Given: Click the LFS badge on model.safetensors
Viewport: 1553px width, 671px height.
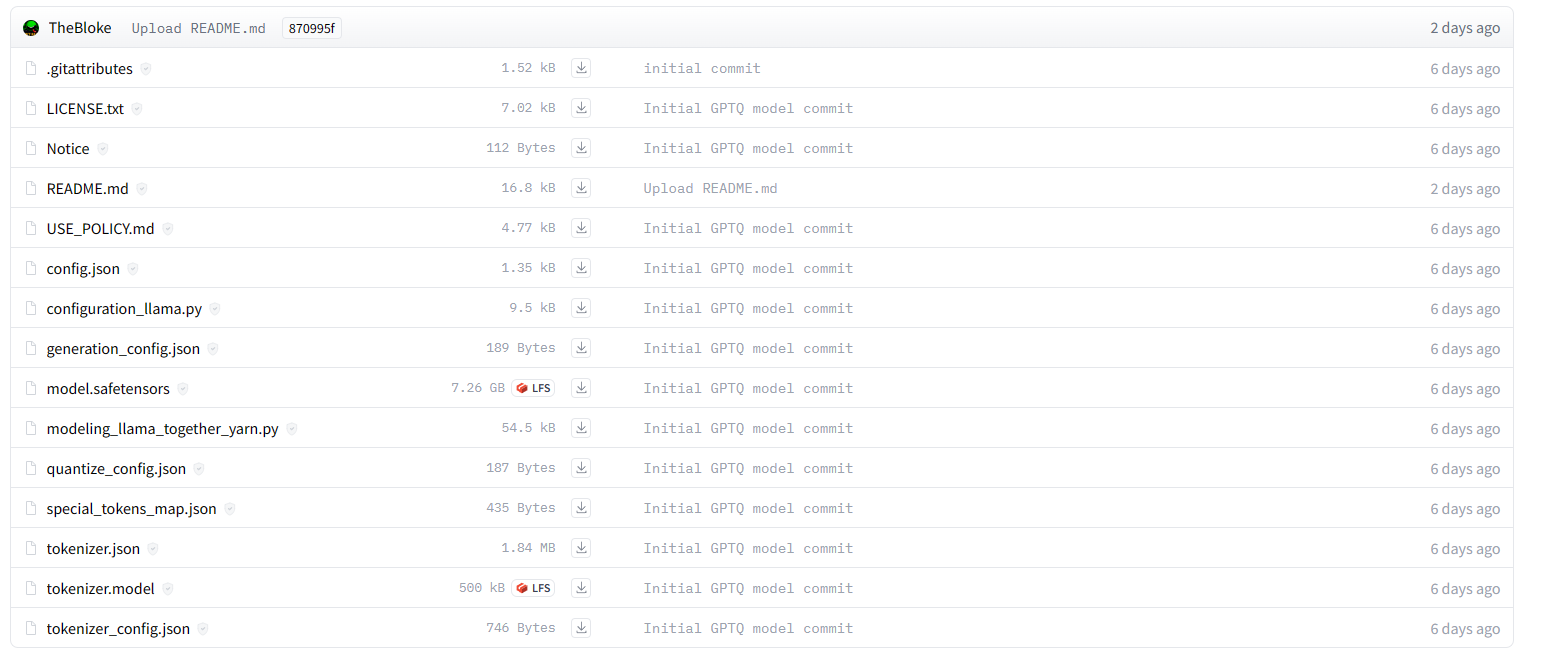Looking at the screenshot, I should tap(533, 387).
